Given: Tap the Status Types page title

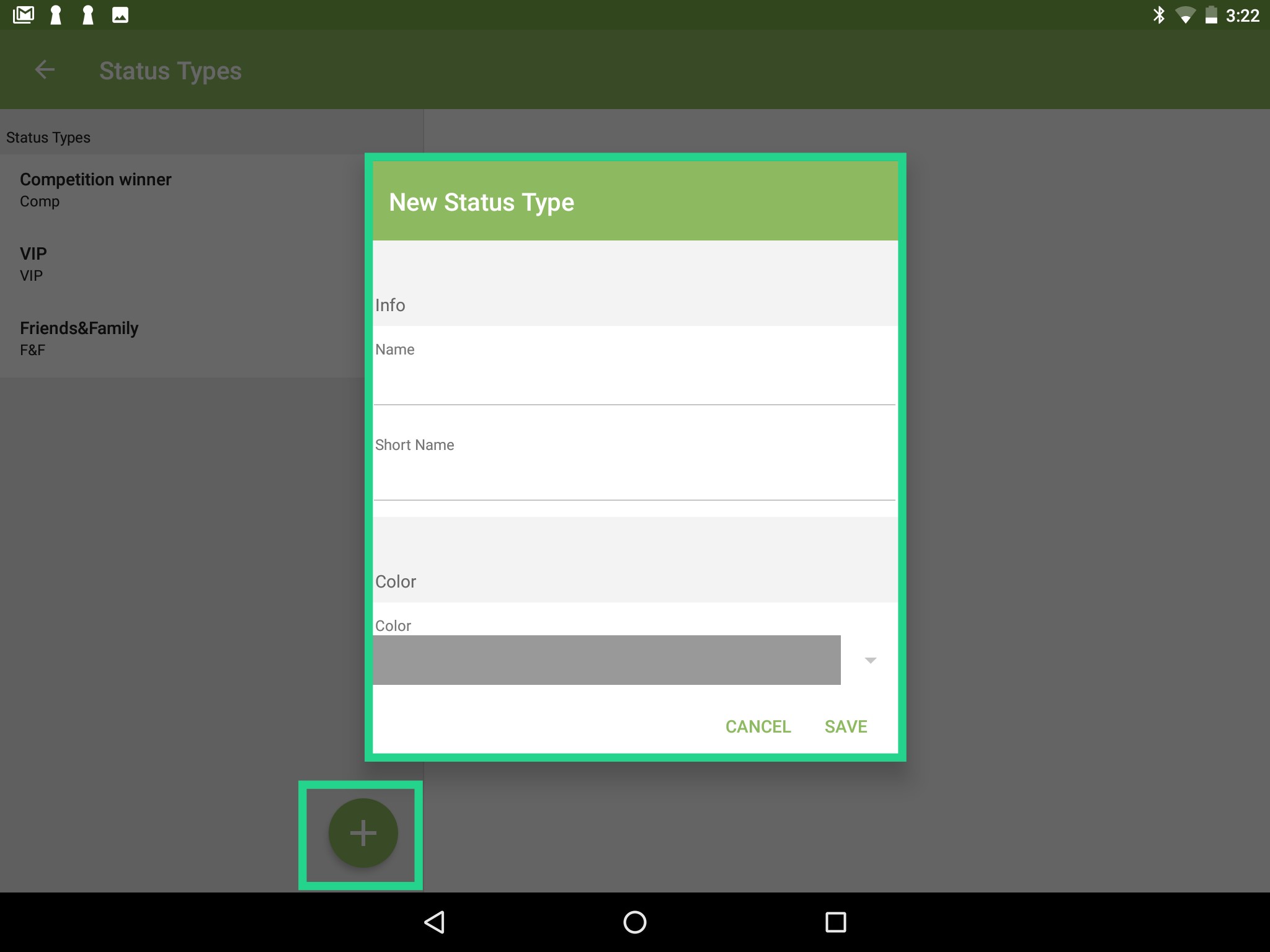Looking at the screenshot, I should tap(171, 71).
